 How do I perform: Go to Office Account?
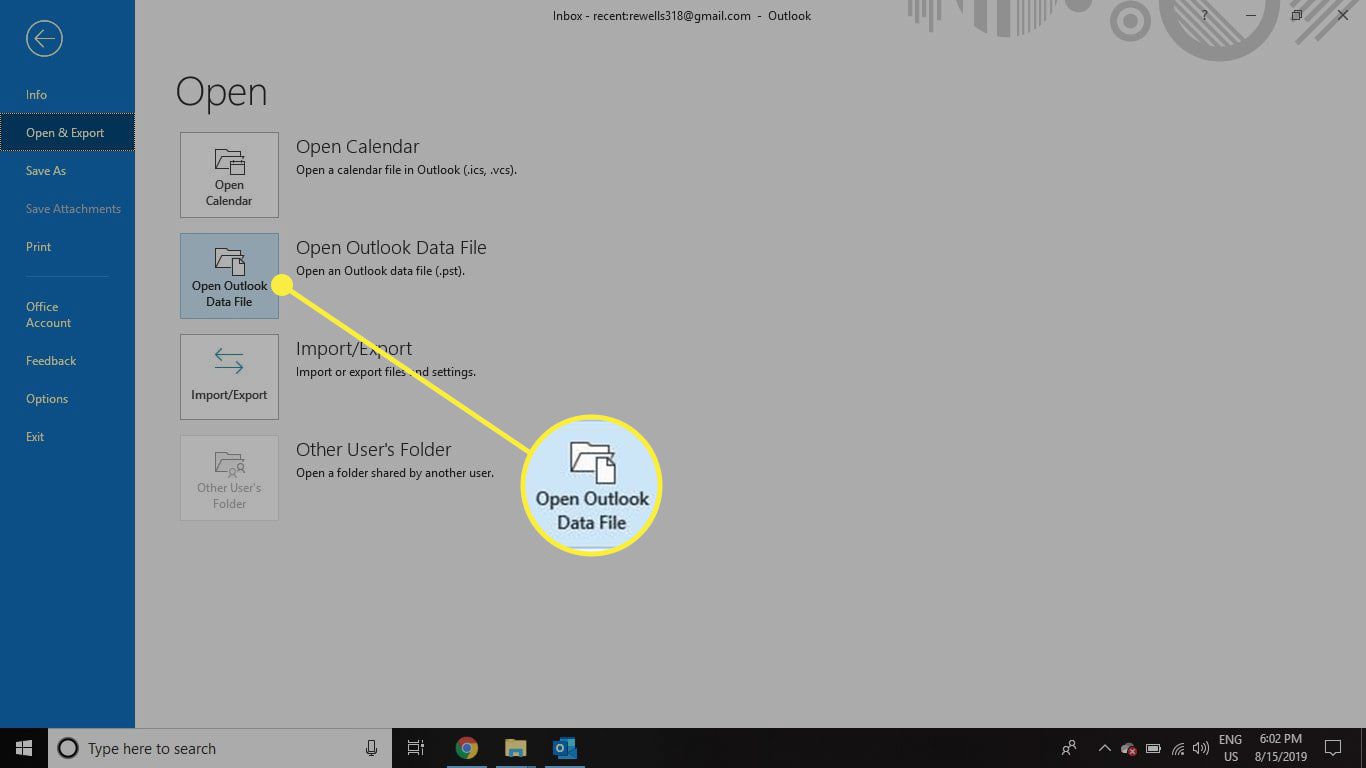point(48,315)
